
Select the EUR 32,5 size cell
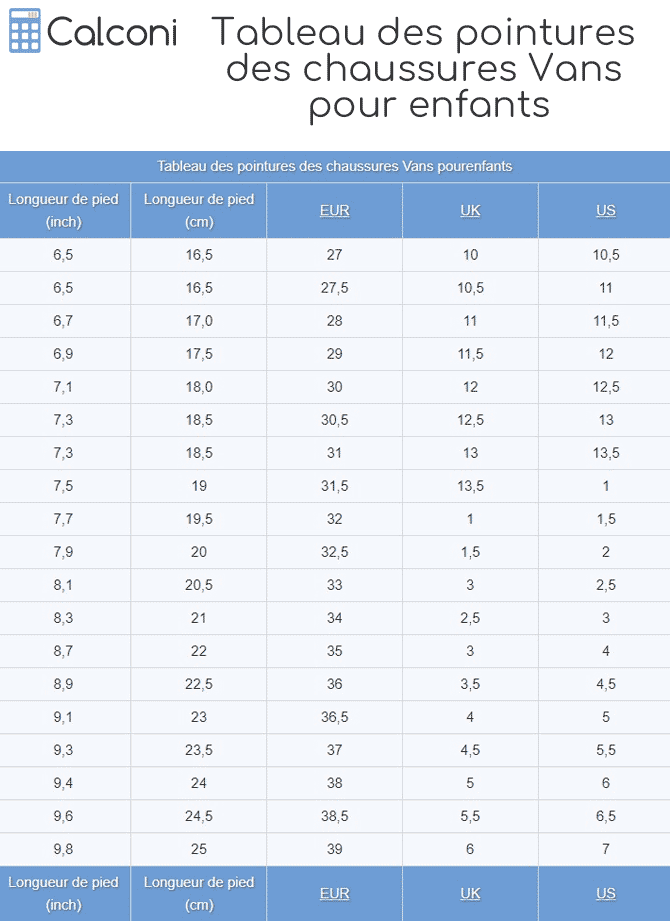(x=334, y=552)
